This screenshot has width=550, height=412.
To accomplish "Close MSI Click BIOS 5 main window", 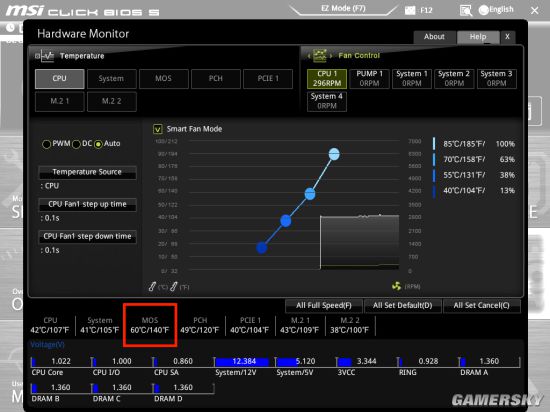I will click(x=535, y=11).
